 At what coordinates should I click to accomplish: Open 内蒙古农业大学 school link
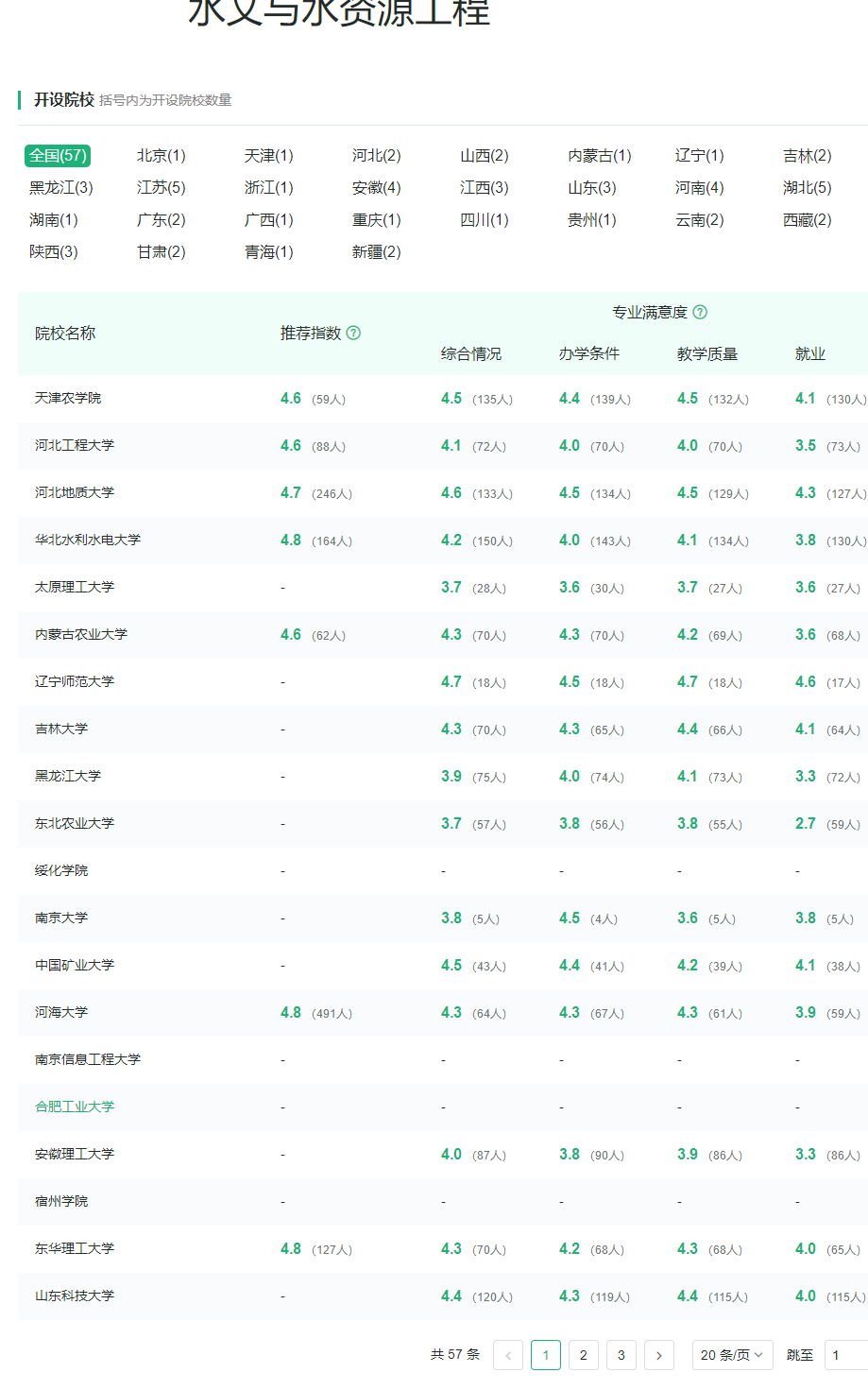pyautogui.click(x=81, y=634)
